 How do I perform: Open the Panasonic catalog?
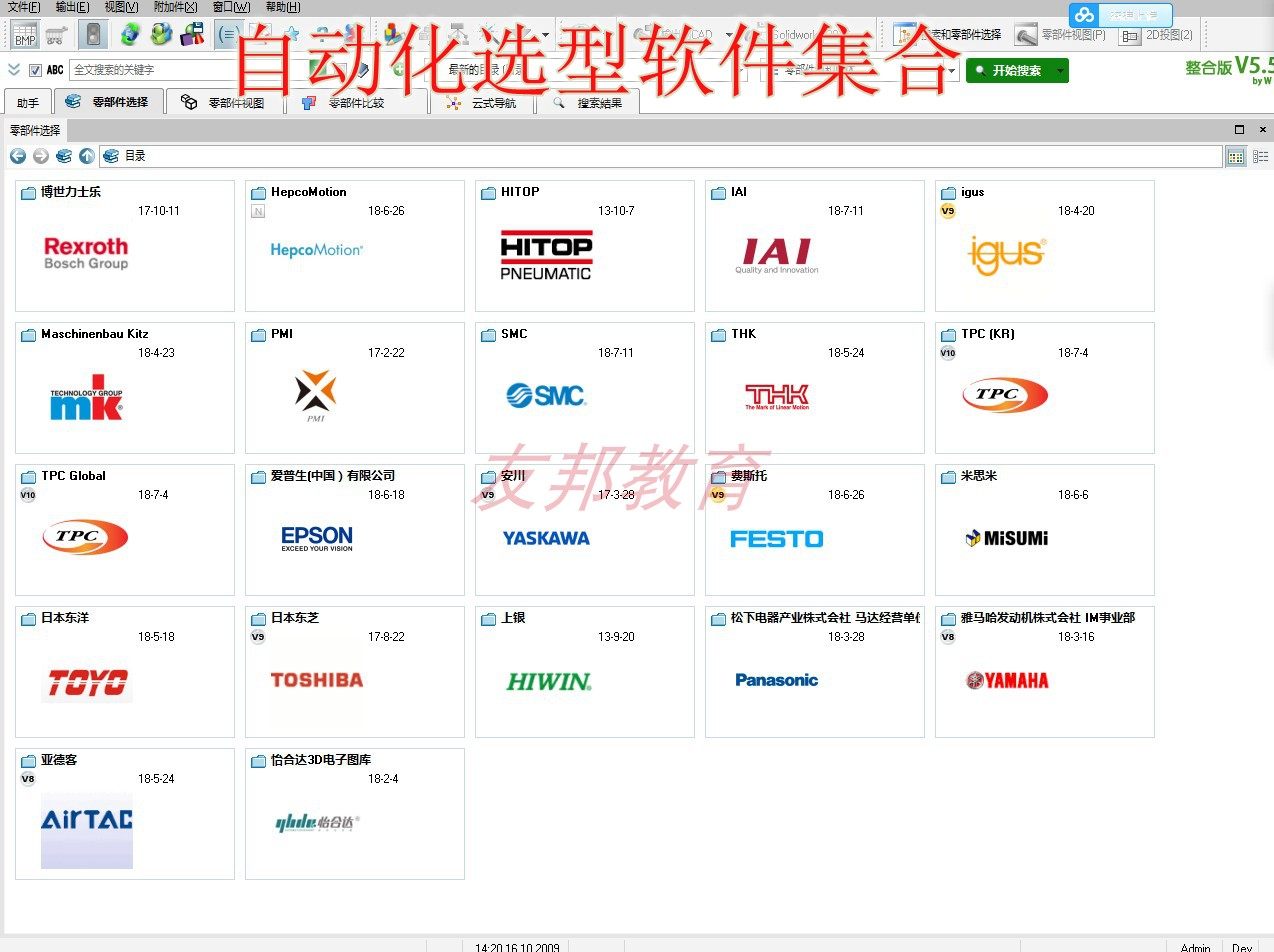[815, 672]
